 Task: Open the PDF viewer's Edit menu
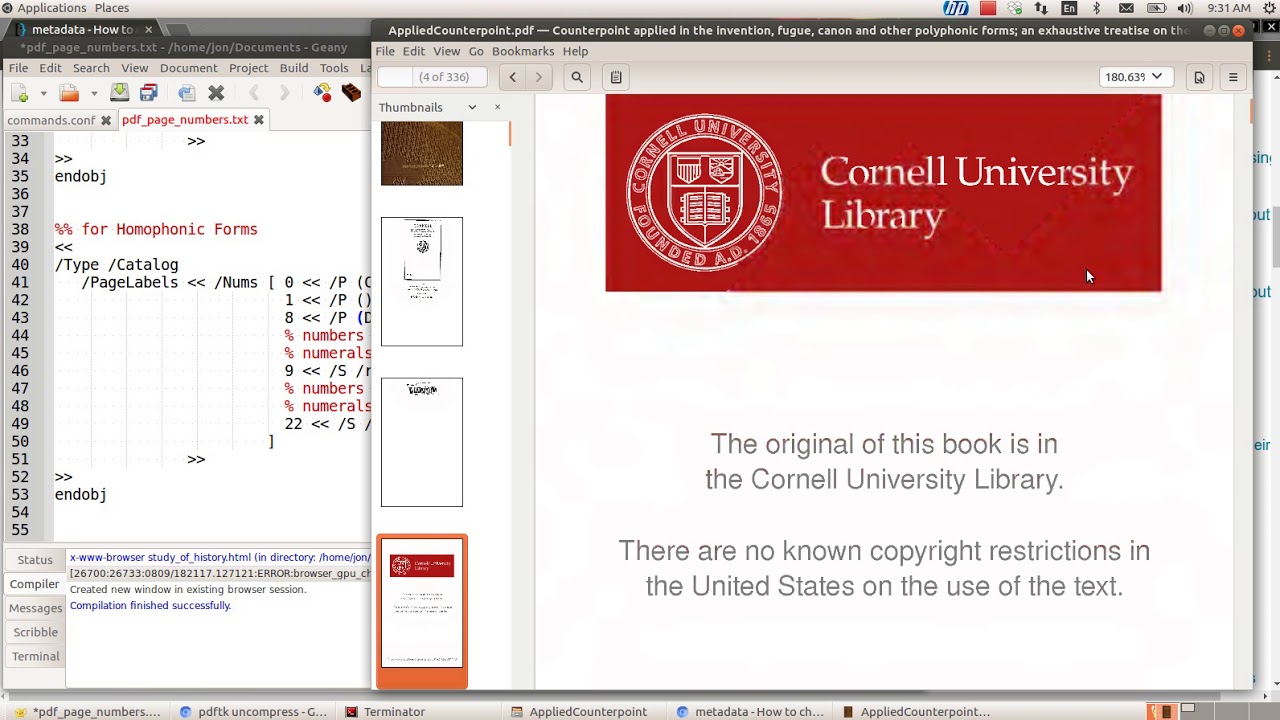pyautogui.click(x=414, y=51)
